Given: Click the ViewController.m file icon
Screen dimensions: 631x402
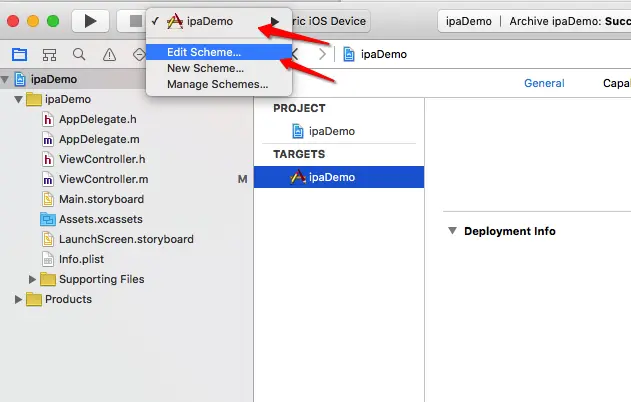Looking at the screenshot, I should point(47,179).
